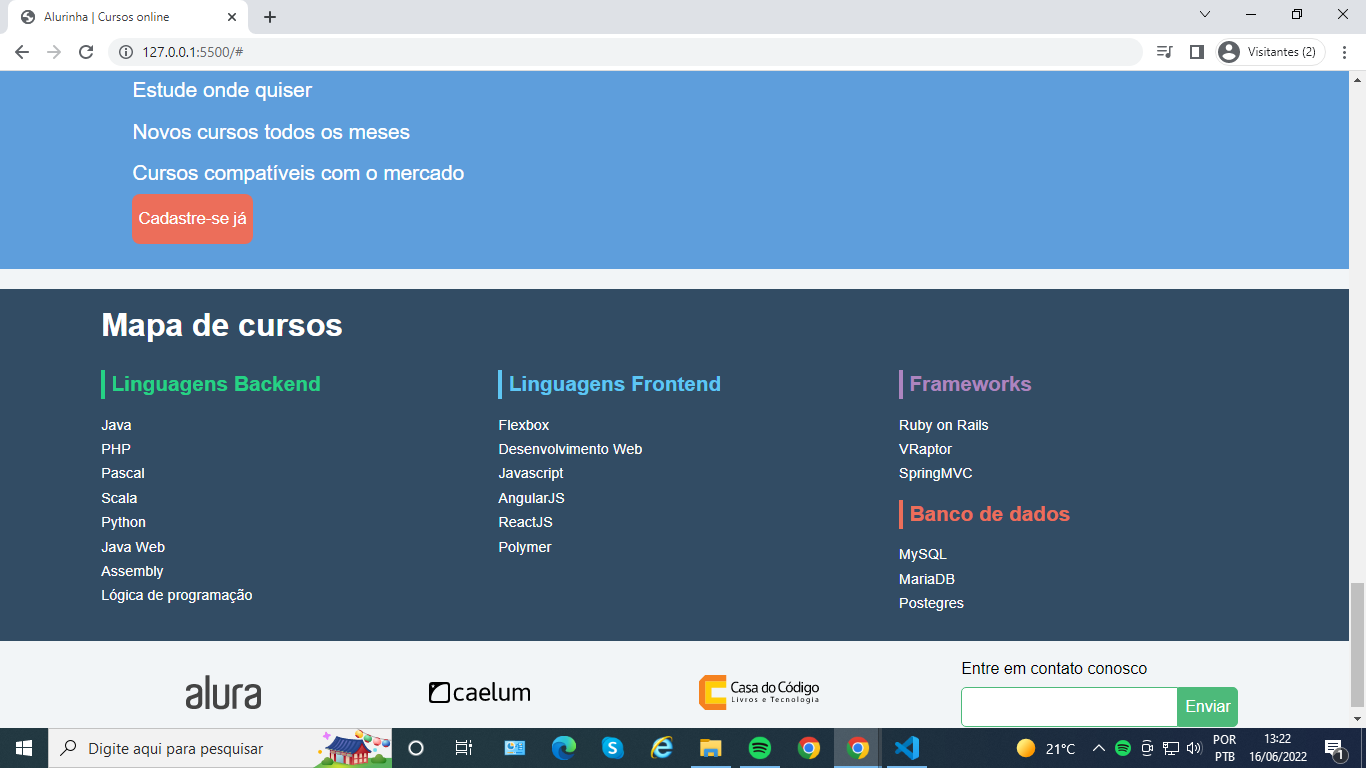Open the AngularJS course link
This screenshot has width=1366, height=768.
[x=532, y=498]
